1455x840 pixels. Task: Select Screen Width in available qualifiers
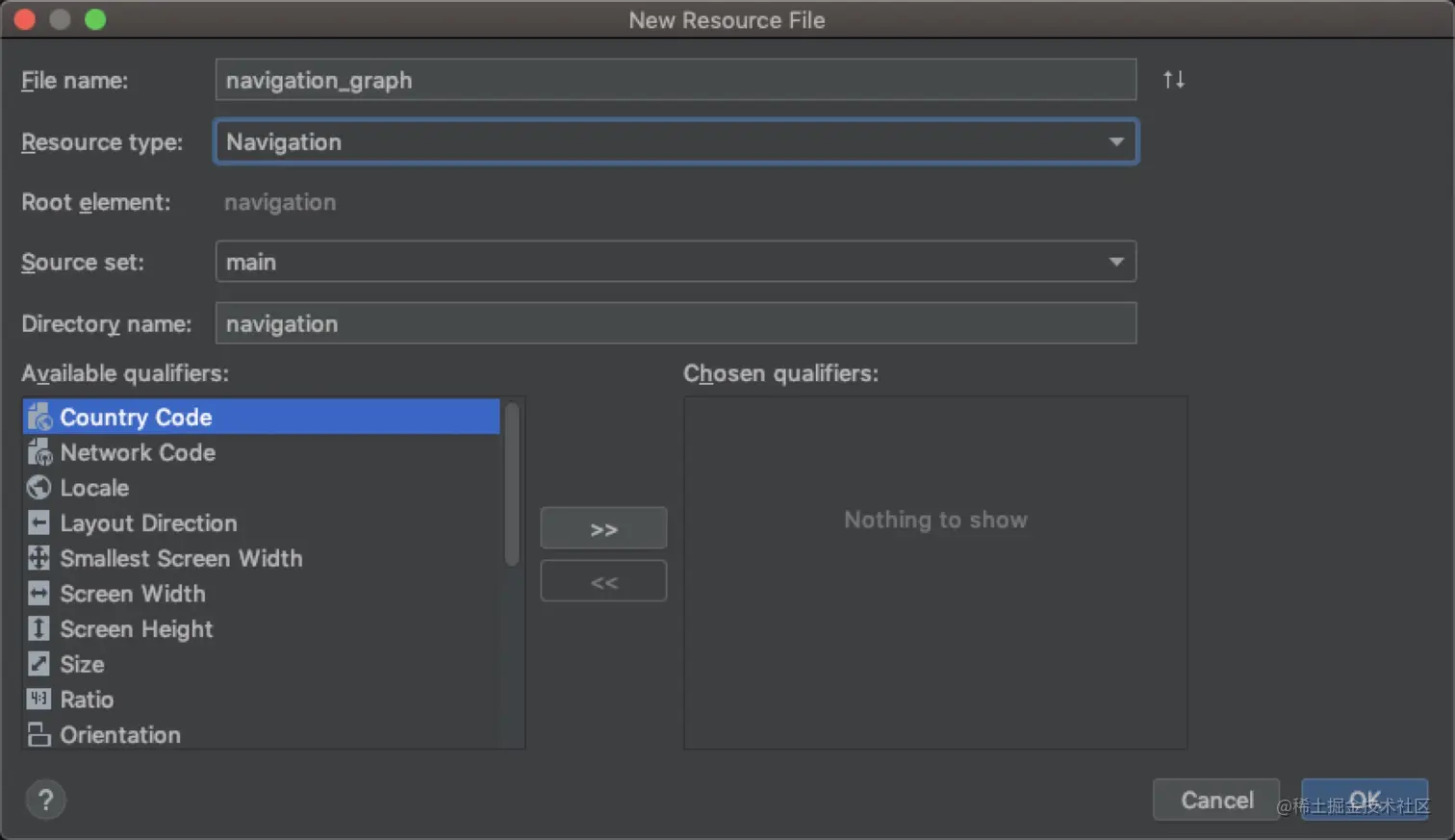[133, 594]
